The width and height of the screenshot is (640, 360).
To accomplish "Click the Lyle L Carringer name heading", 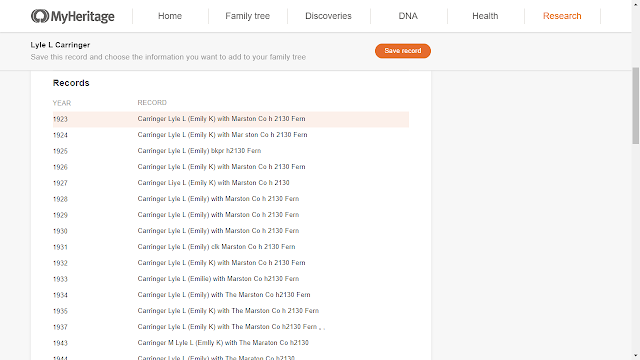I will tap(60, 45).
